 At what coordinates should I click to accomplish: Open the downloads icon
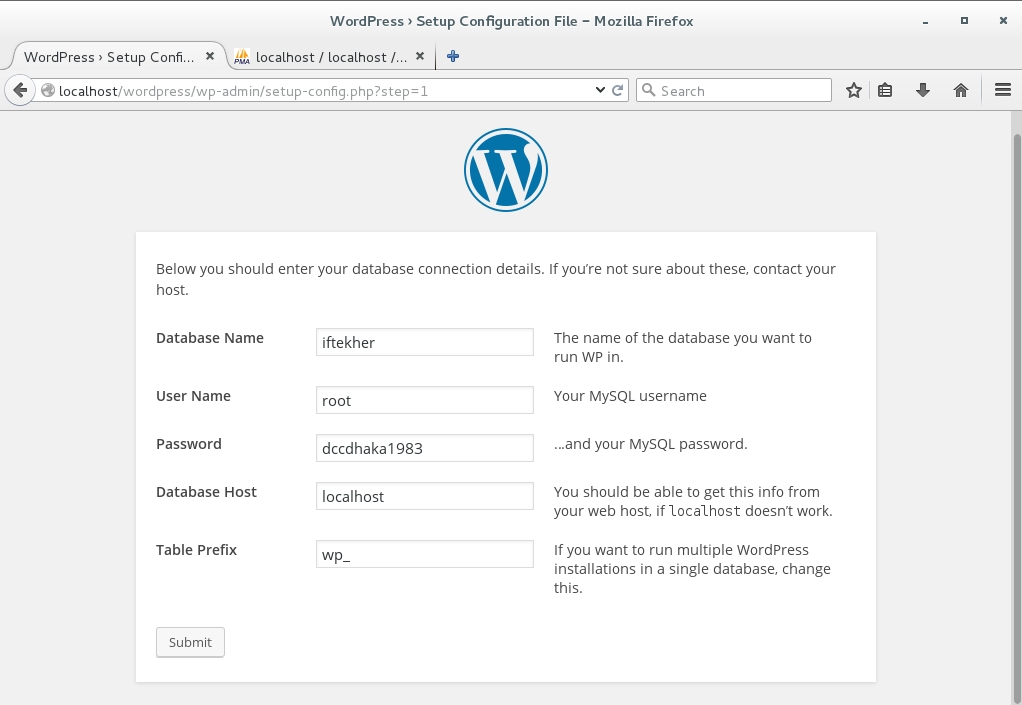coord(922,89)
